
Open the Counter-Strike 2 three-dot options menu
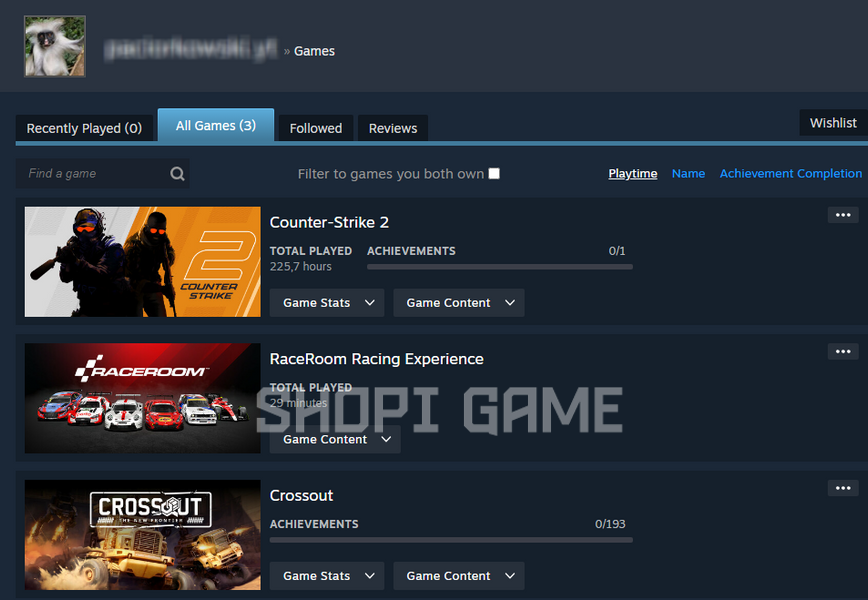pos(843,215)
